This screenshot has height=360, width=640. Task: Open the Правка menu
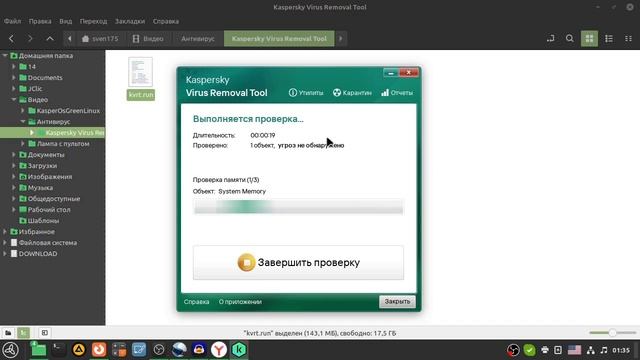point(40,21)
